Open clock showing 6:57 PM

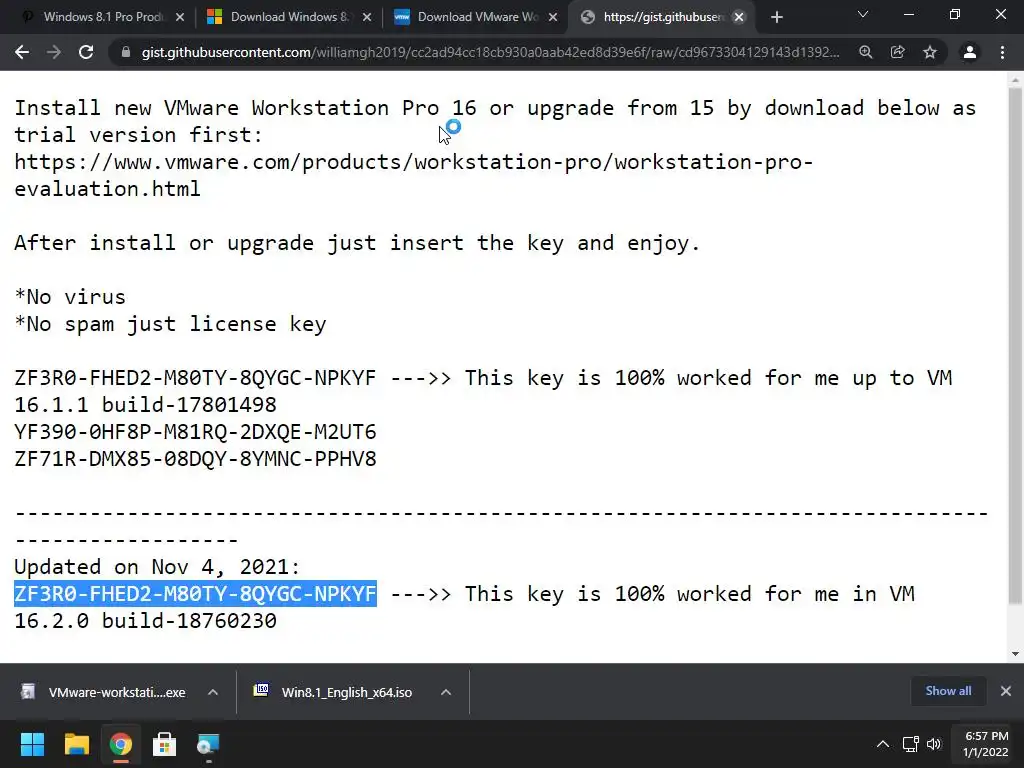(986, 744)
